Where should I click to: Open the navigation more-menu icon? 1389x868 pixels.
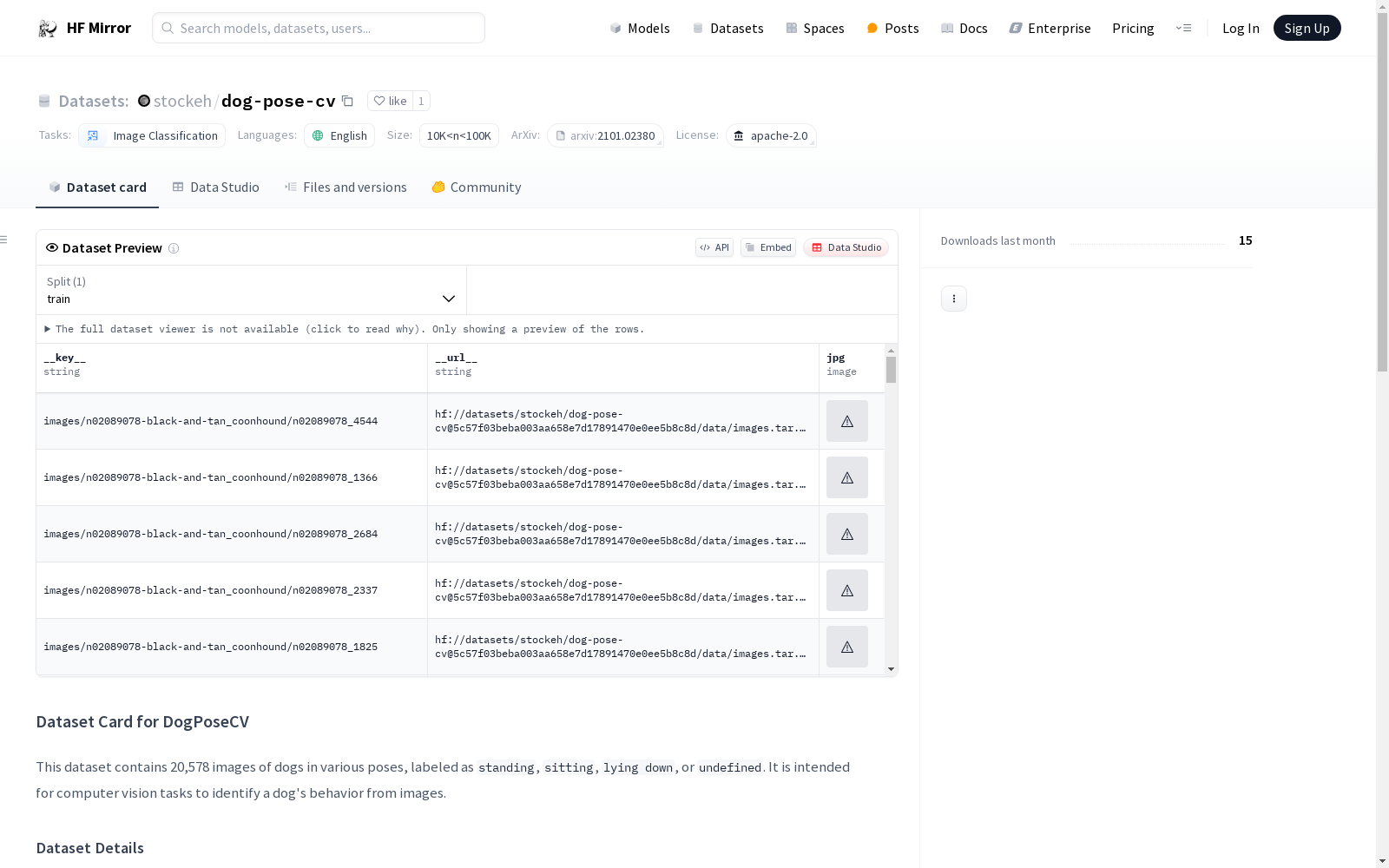click(x=1183, y=28)
